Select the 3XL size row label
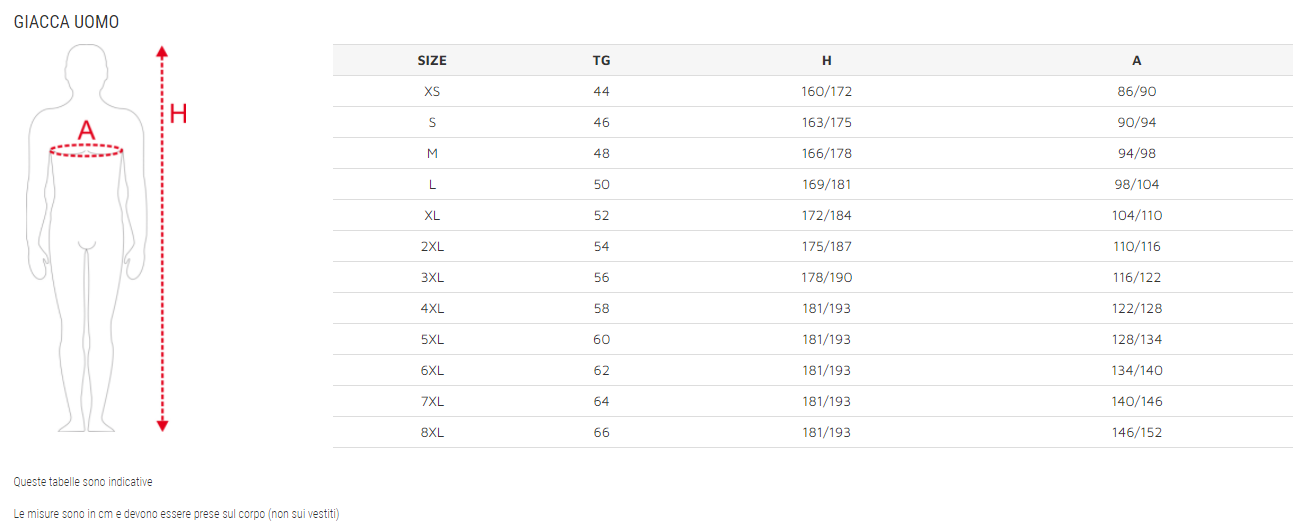Image resolution: width=1308 pixels, height=529 pixels. pos(432,277)
